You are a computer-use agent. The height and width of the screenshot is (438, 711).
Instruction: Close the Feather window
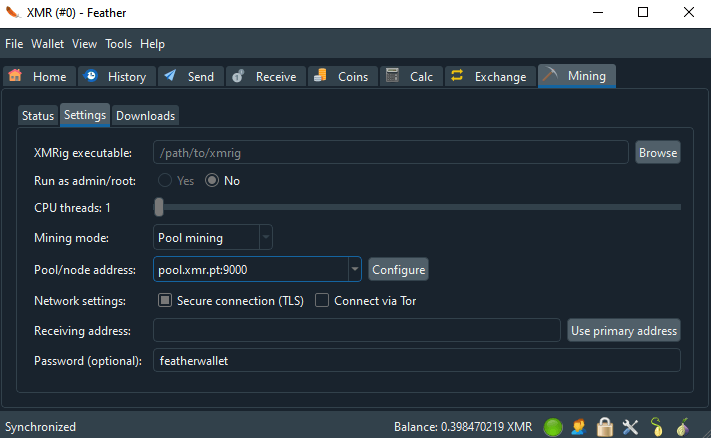tap(688, 12)
